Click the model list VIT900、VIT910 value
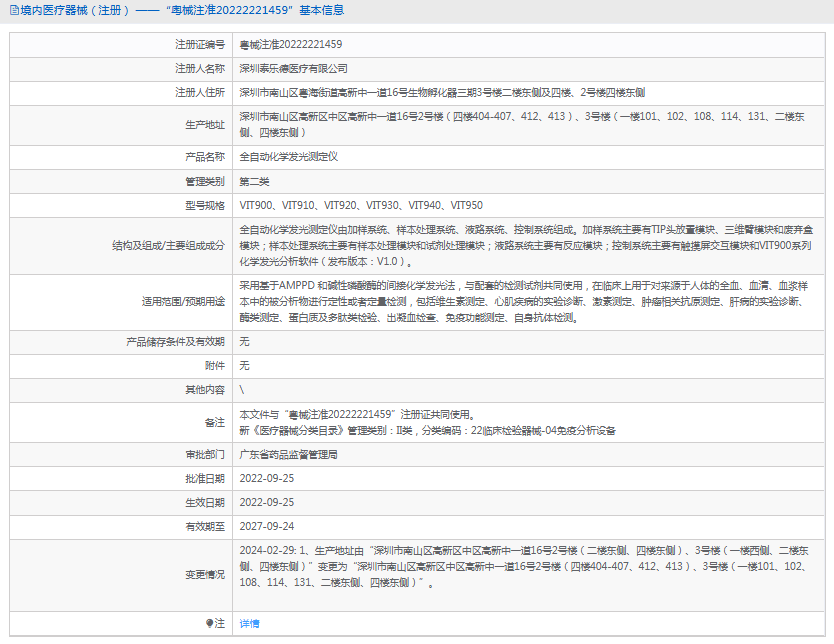 (361, 205)
